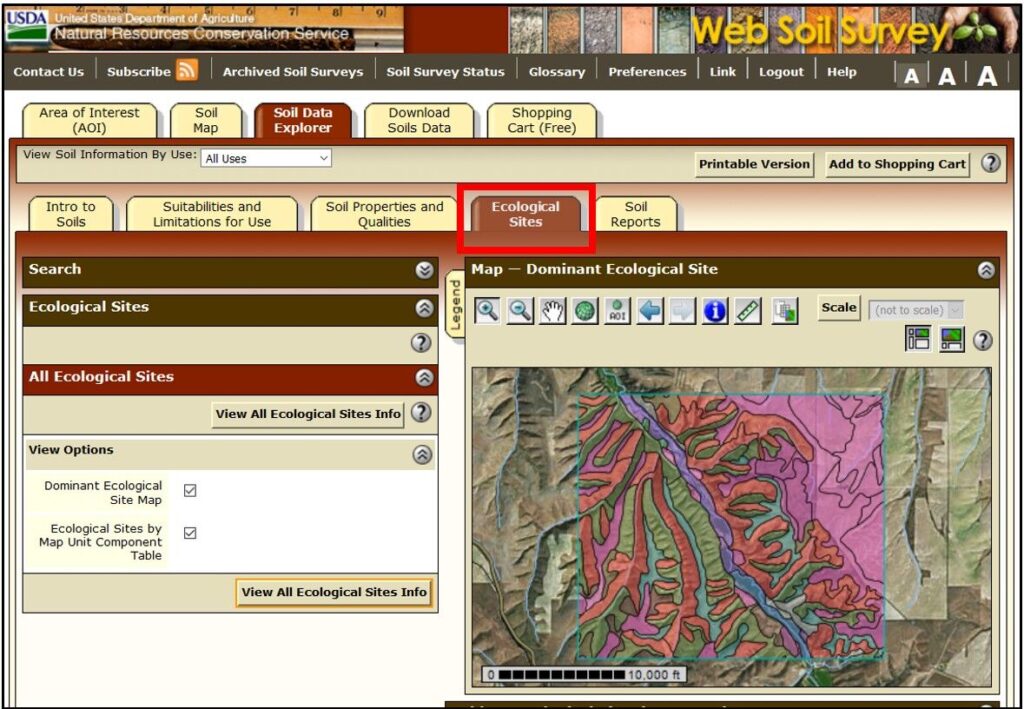
Task: Open help in Ecological Sites panel
Action: point(421,343)
